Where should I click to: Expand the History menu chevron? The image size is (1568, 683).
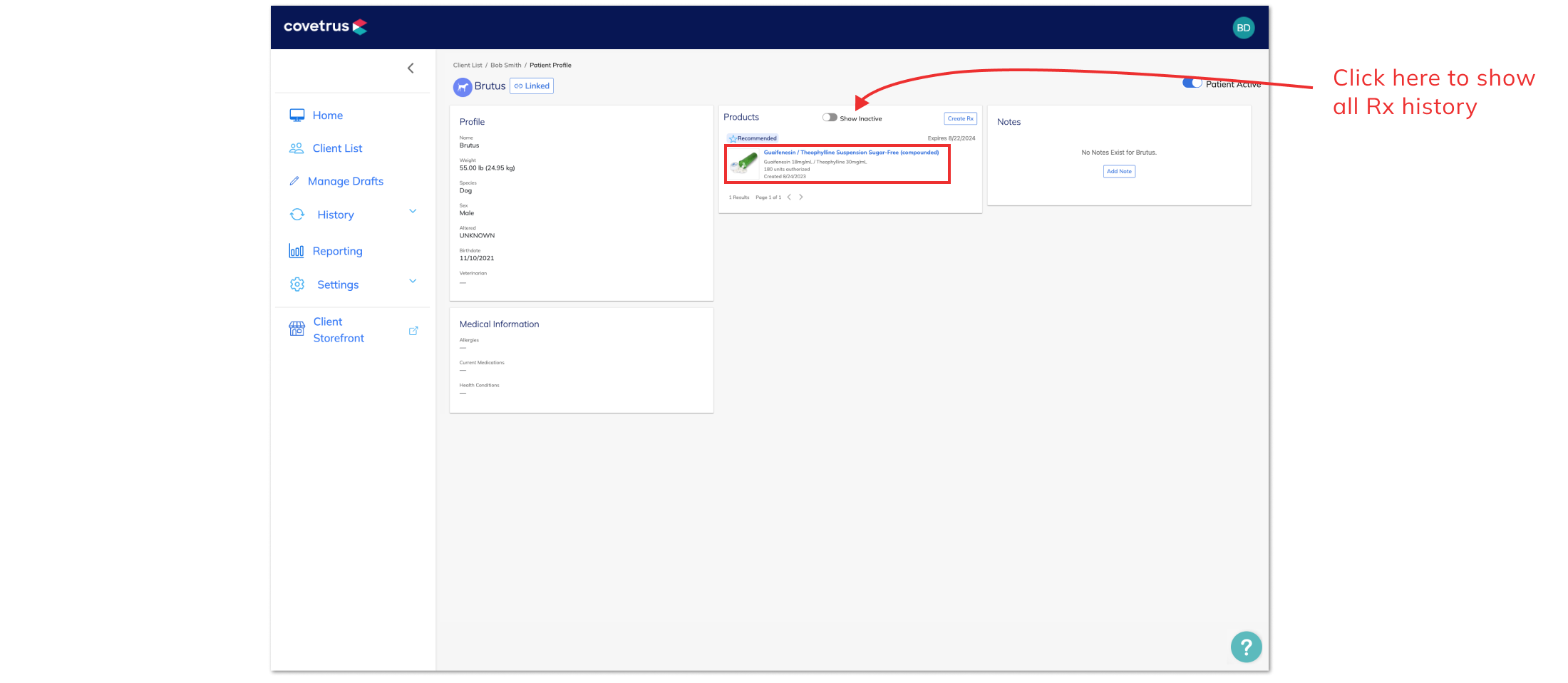click(x=413, y=212)
